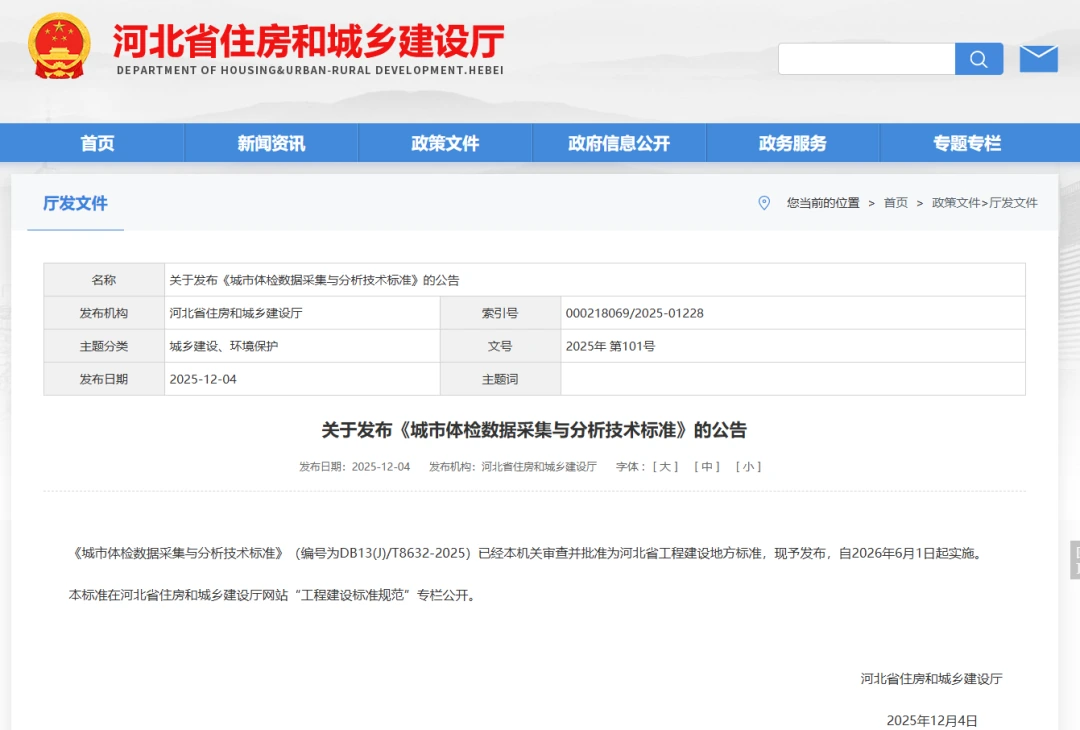Click the paragraph mentioning 工程建设标准规范 专栏

(x=273, y=595)
